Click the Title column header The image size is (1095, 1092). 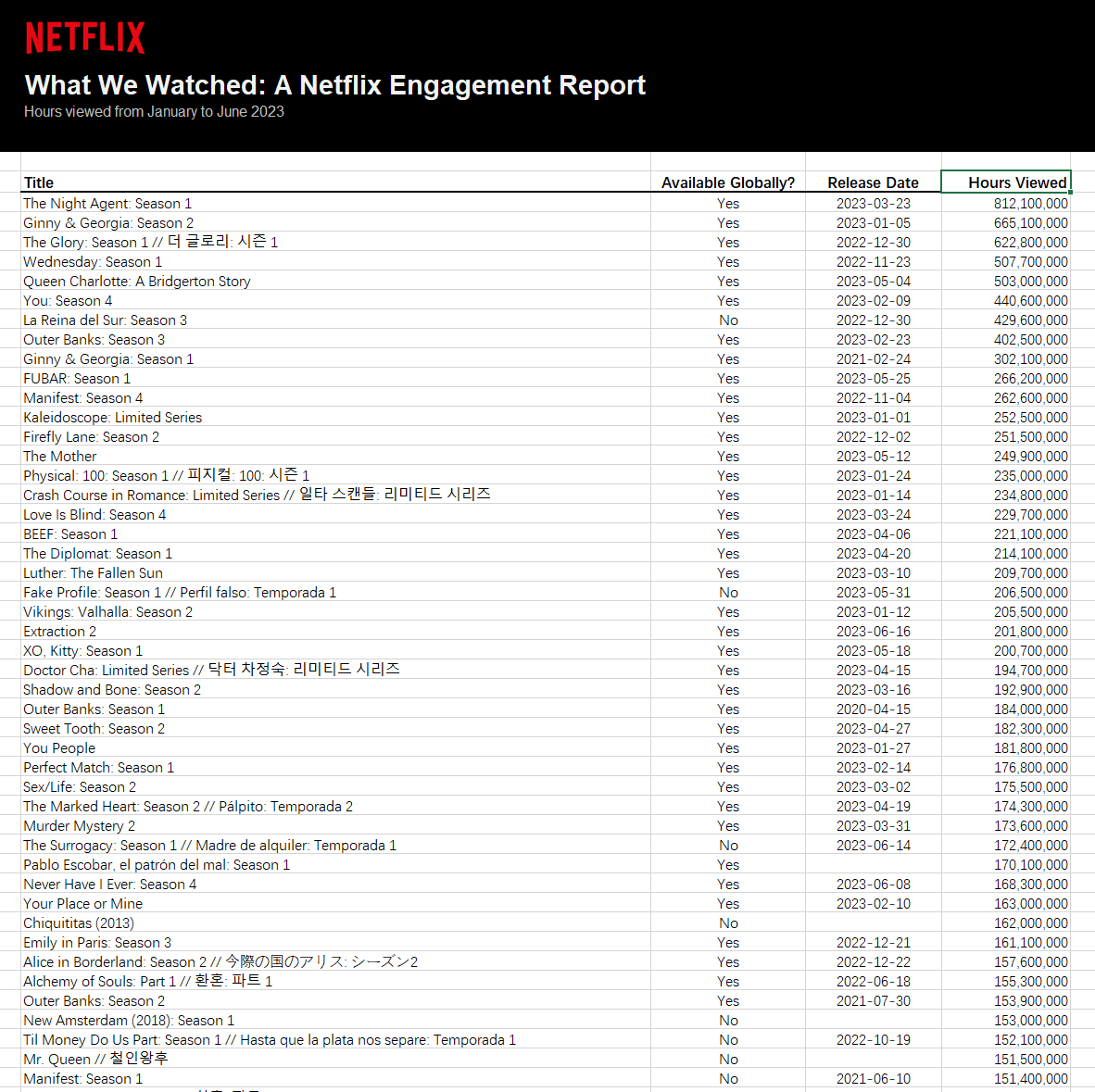[x=39, y=182]
